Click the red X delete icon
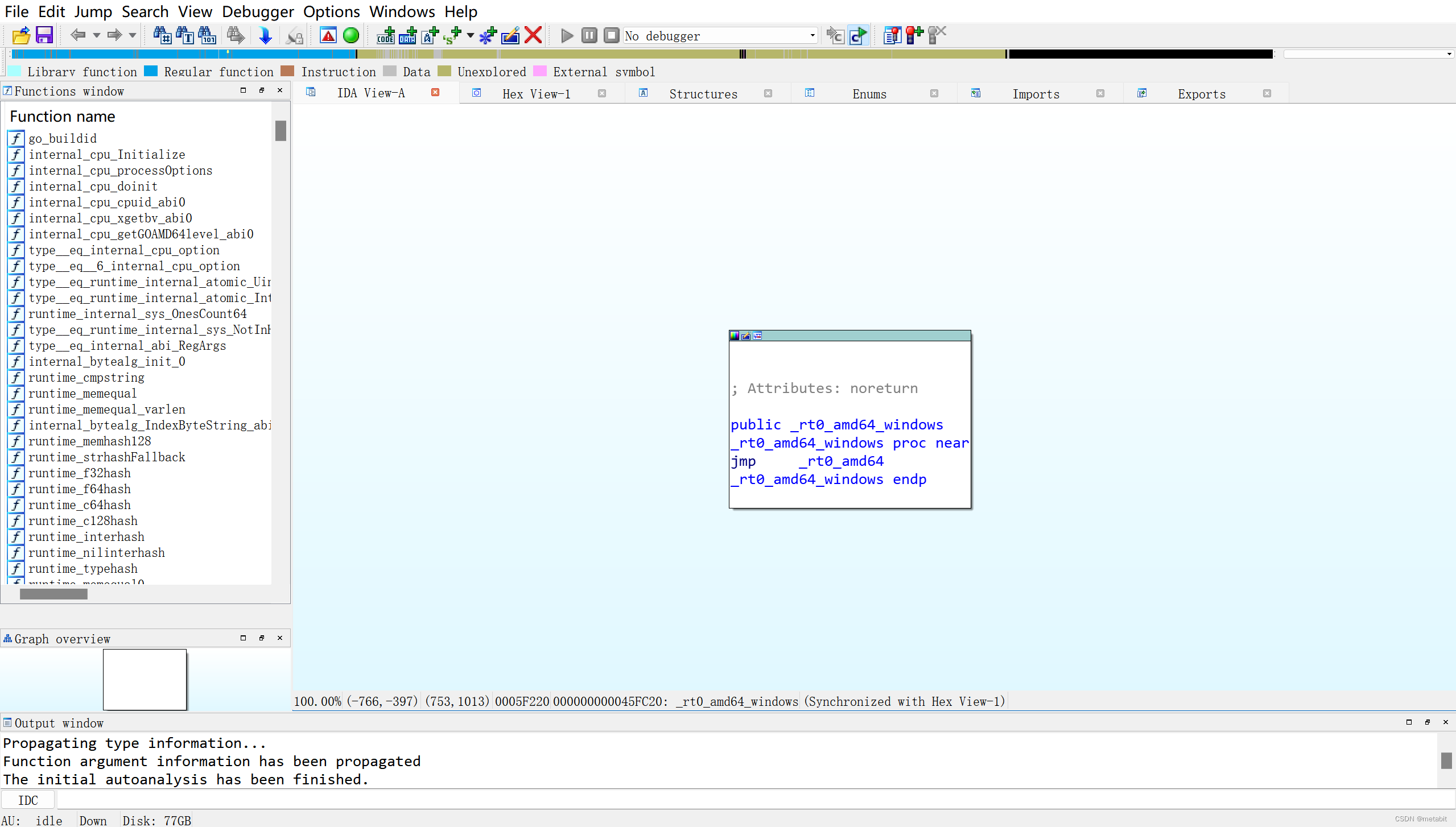The image size is (1456, 827). pyautogui.click(x=533, y=35)
